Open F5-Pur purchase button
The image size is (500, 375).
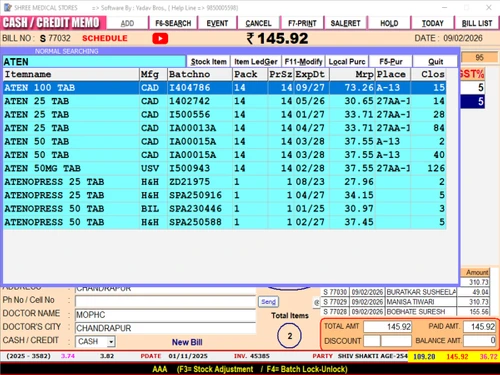391,62
